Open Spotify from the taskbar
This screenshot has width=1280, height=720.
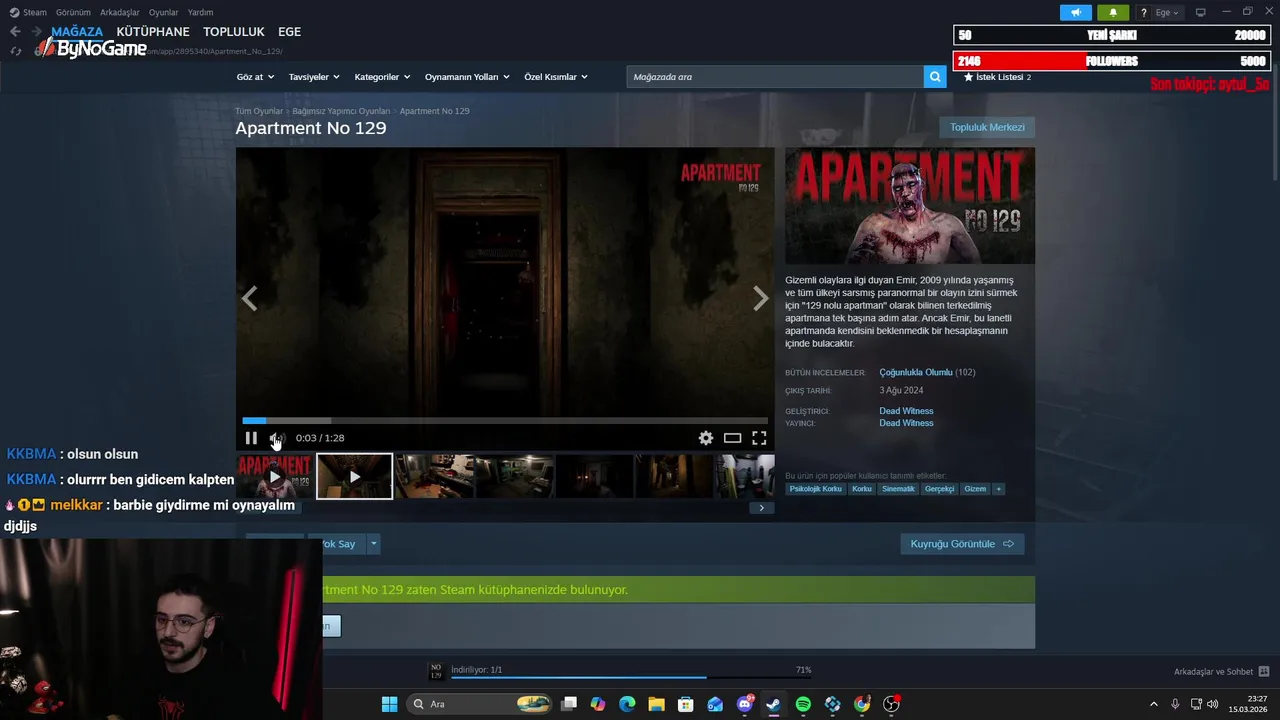pyautogui.click(x=803, y=704)
